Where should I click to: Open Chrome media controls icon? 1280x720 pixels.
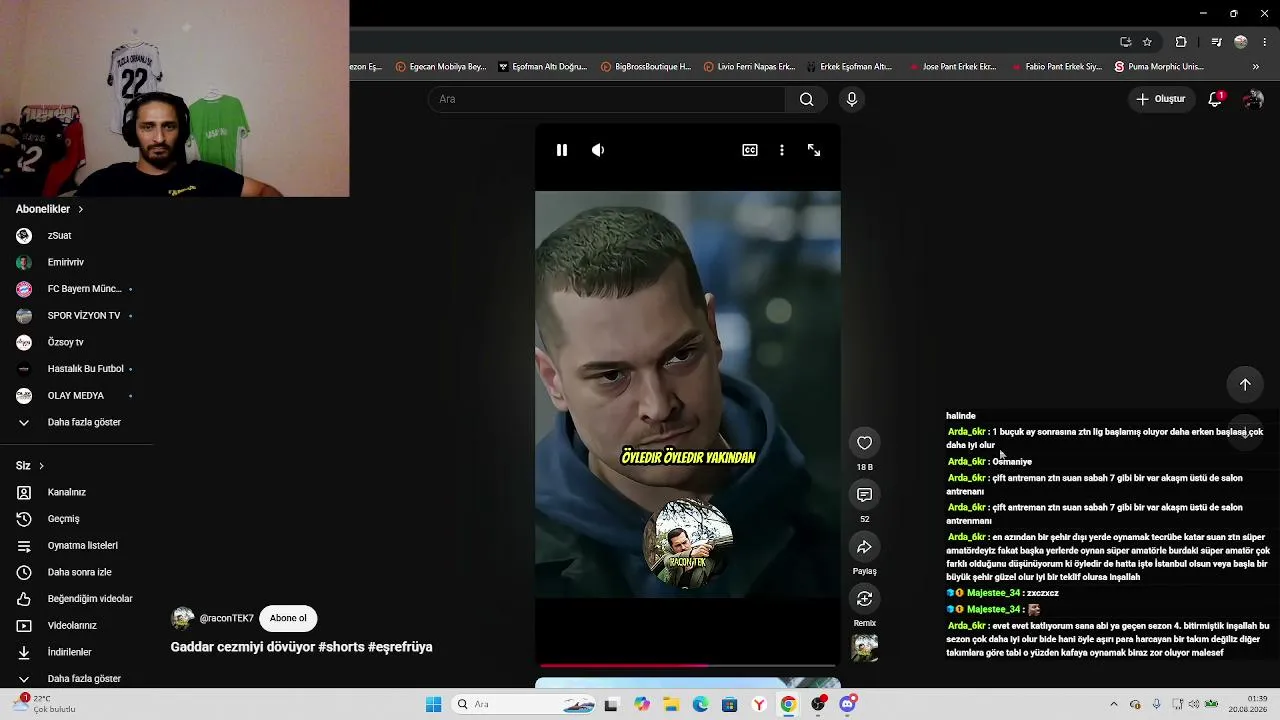click(x=1216, y=42)
